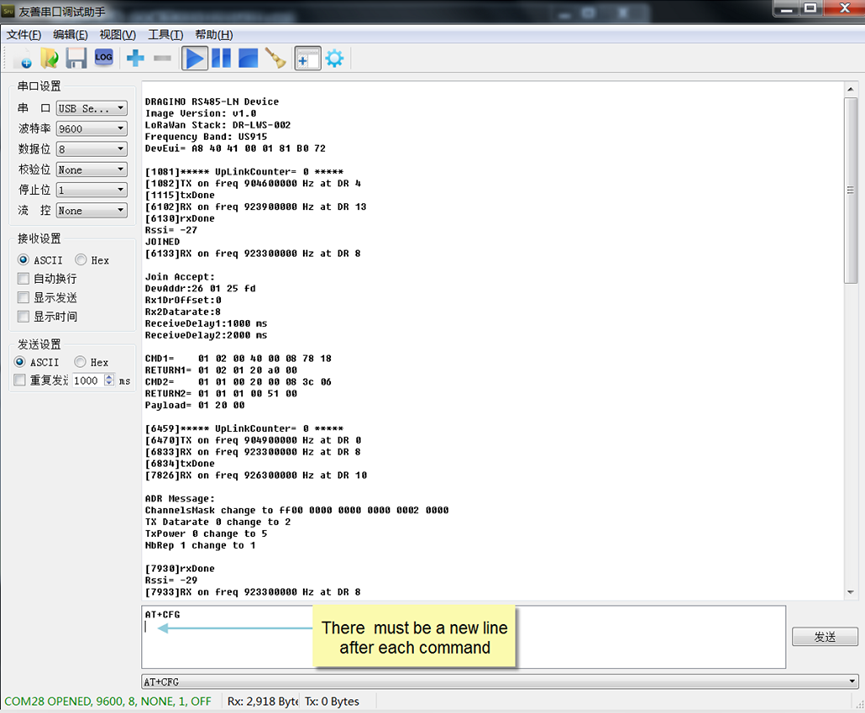Image resolution: width=865 pixels, height=713 pixels.
Task: Expand the baud rate 9600 dropdown
Action: tap(92, 129)
